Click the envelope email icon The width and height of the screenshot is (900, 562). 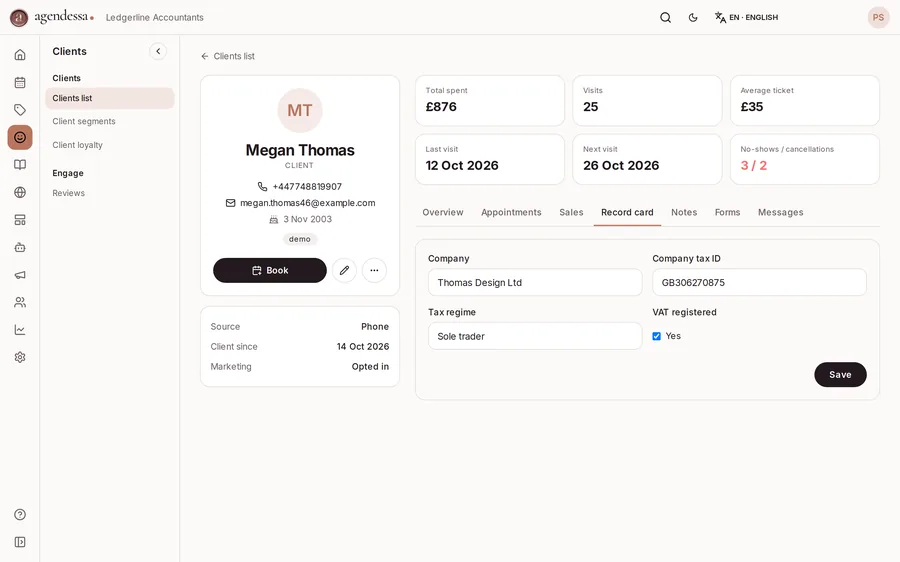230,203
